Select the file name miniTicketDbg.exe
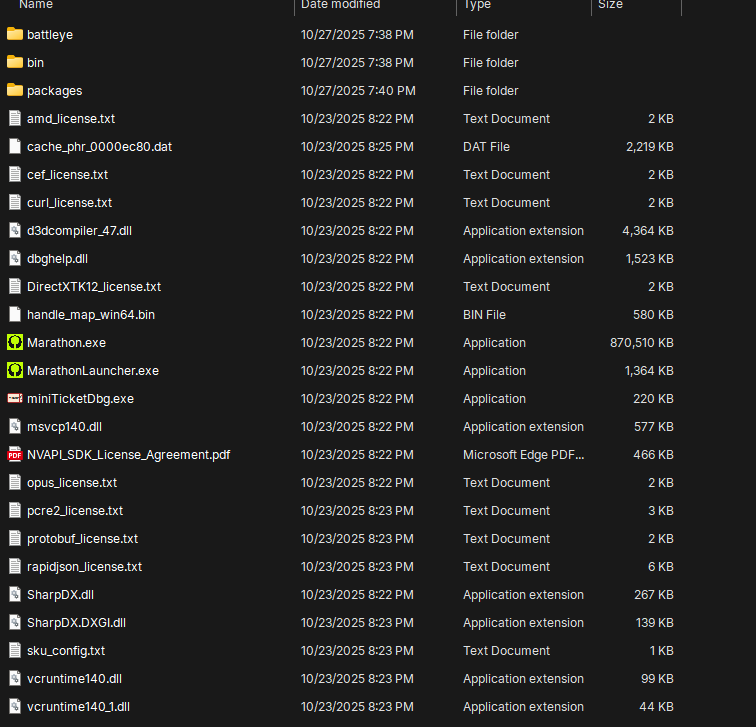The image size is (756, 727). click(80, 398)
